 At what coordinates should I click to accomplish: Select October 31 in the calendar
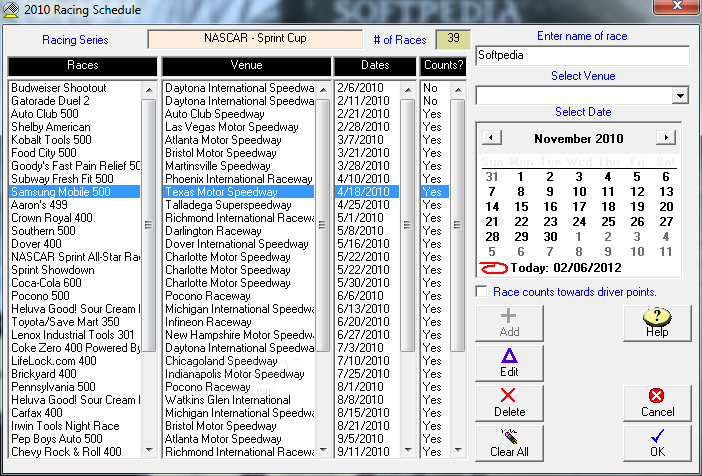point(492,176)
